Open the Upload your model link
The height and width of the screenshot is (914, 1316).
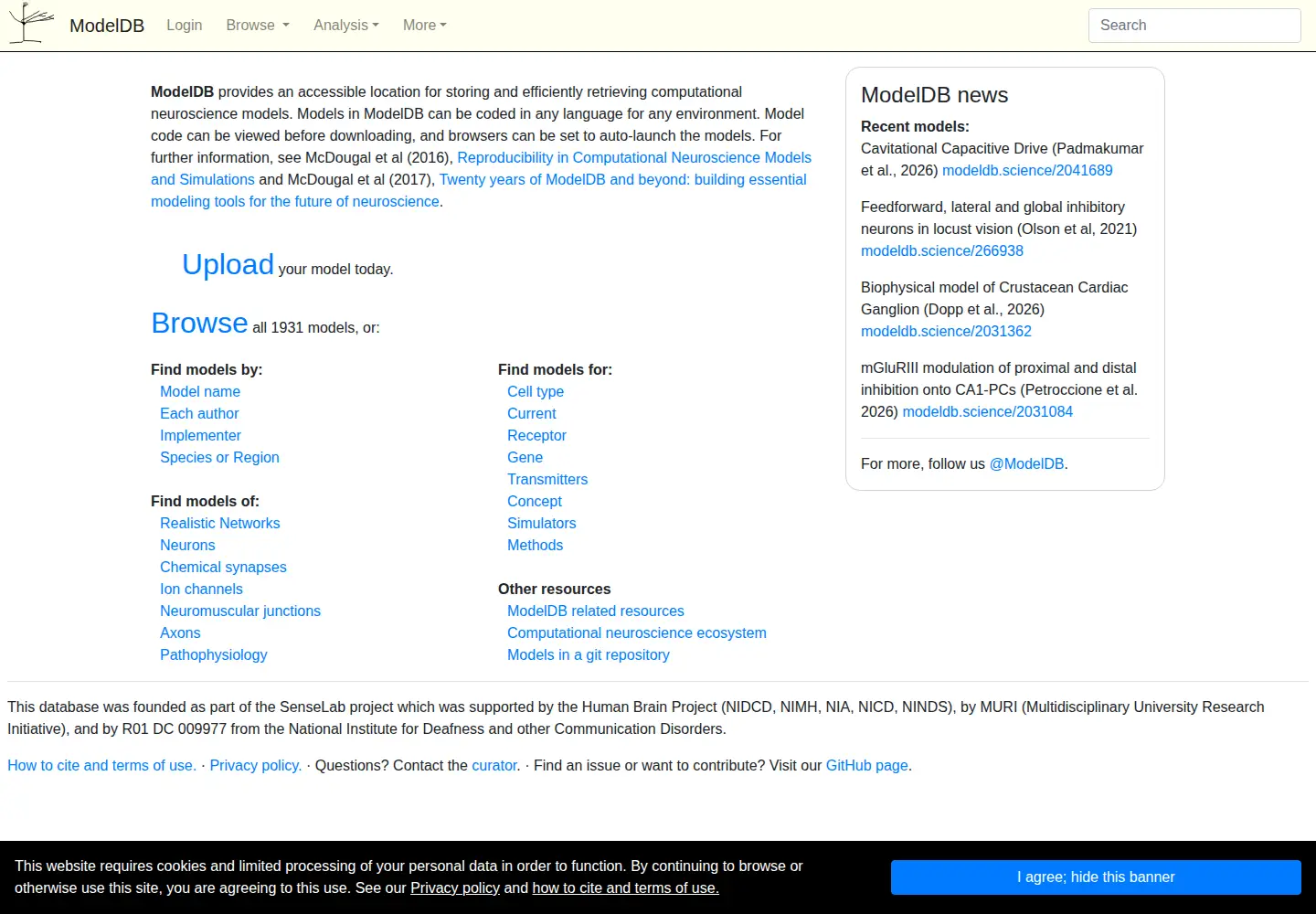(x=228, y=264)
